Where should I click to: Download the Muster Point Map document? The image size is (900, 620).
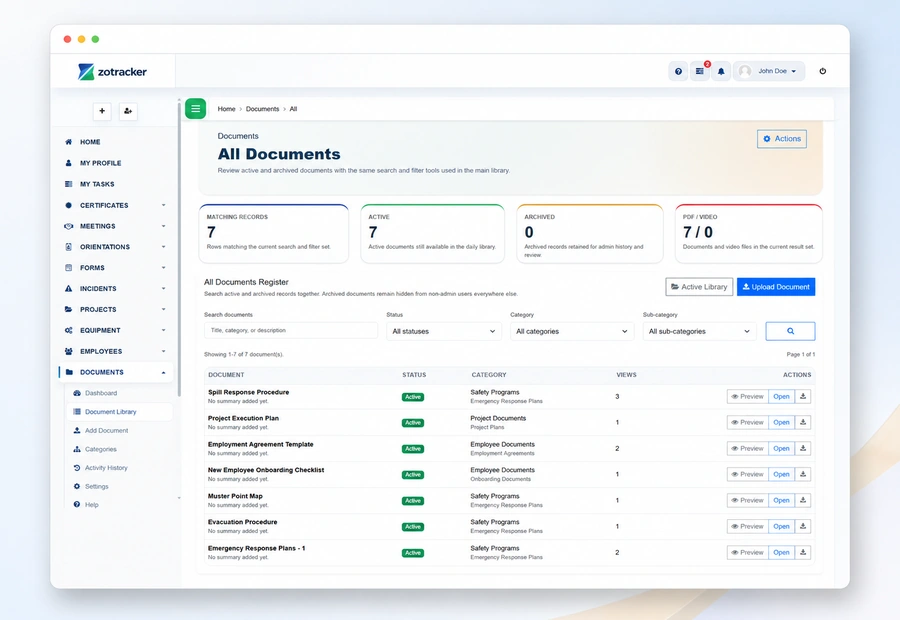(803, 501)
